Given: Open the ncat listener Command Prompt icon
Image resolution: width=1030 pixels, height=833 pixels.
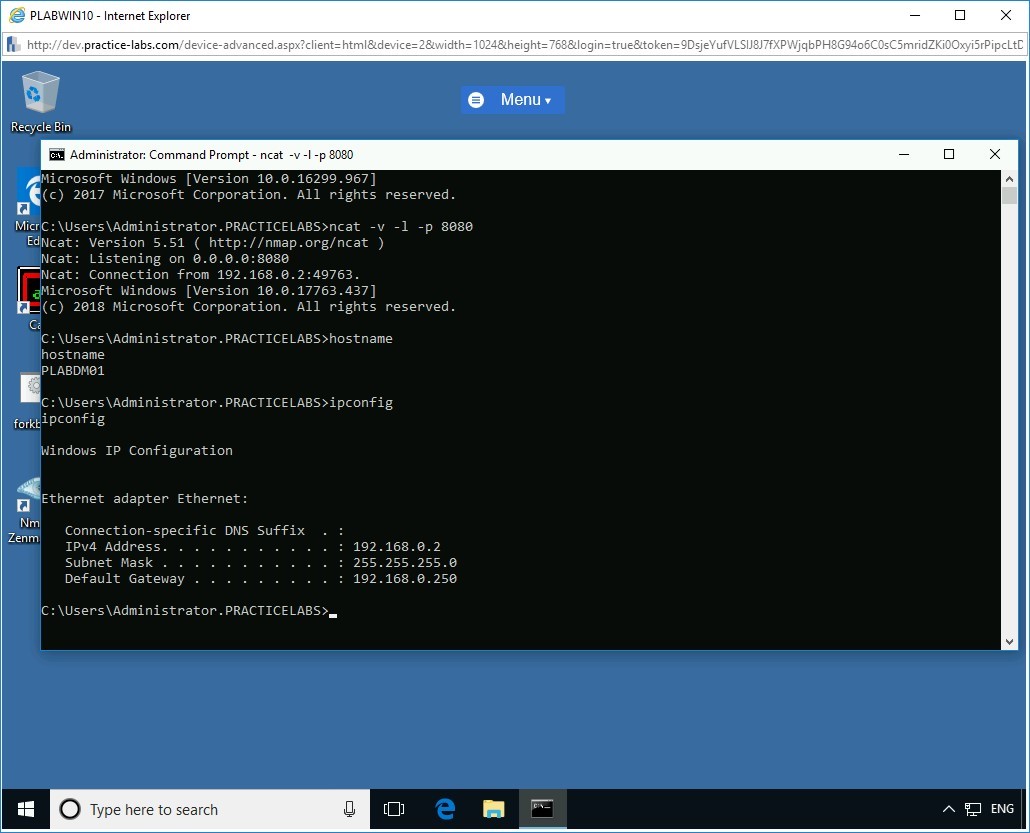Looking at the screenshot, I should pyautogui.click(x=57, y=155).
